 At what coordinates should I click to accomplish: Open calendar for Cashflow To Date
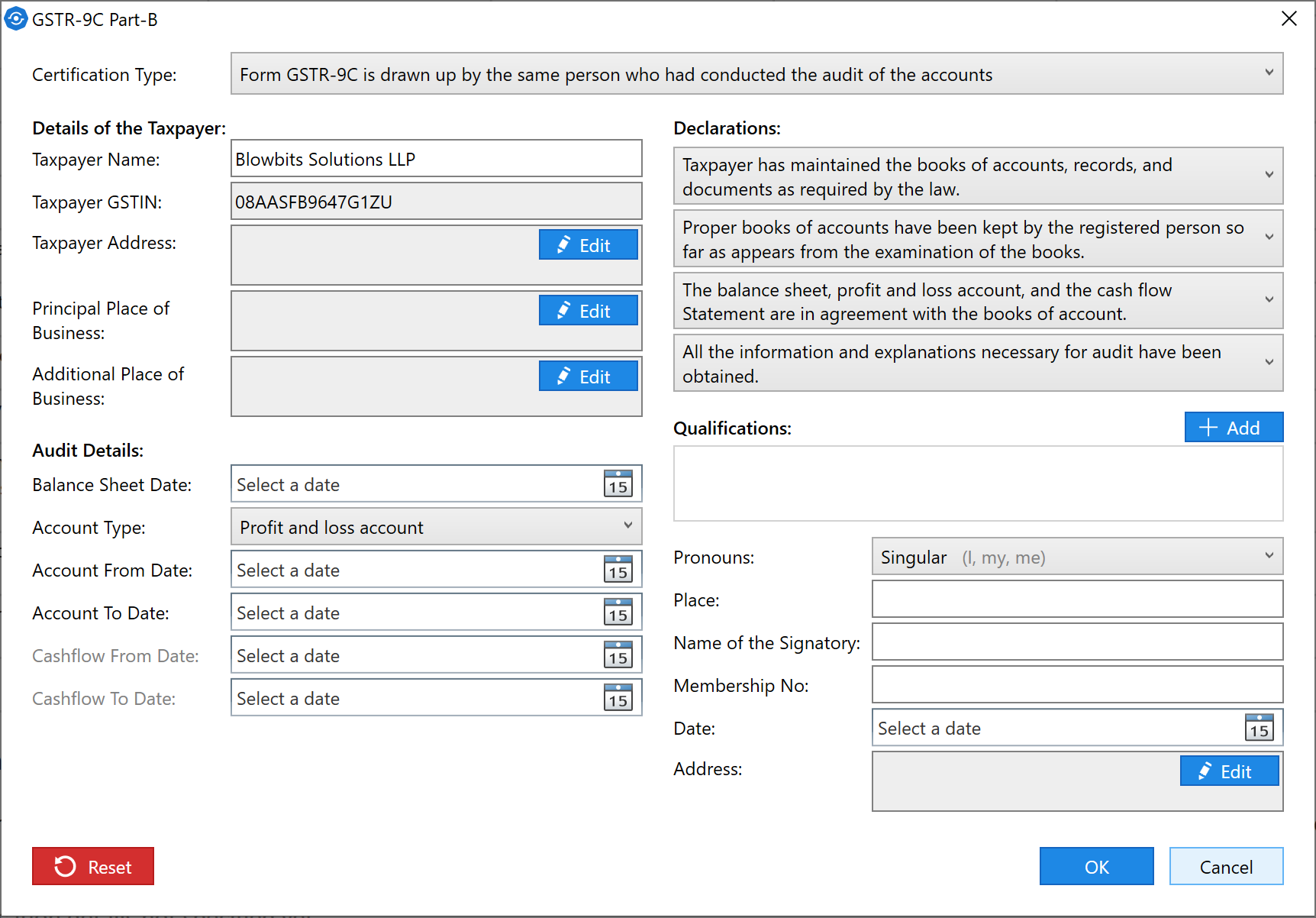pyautogui.click(x=618, y=698)
